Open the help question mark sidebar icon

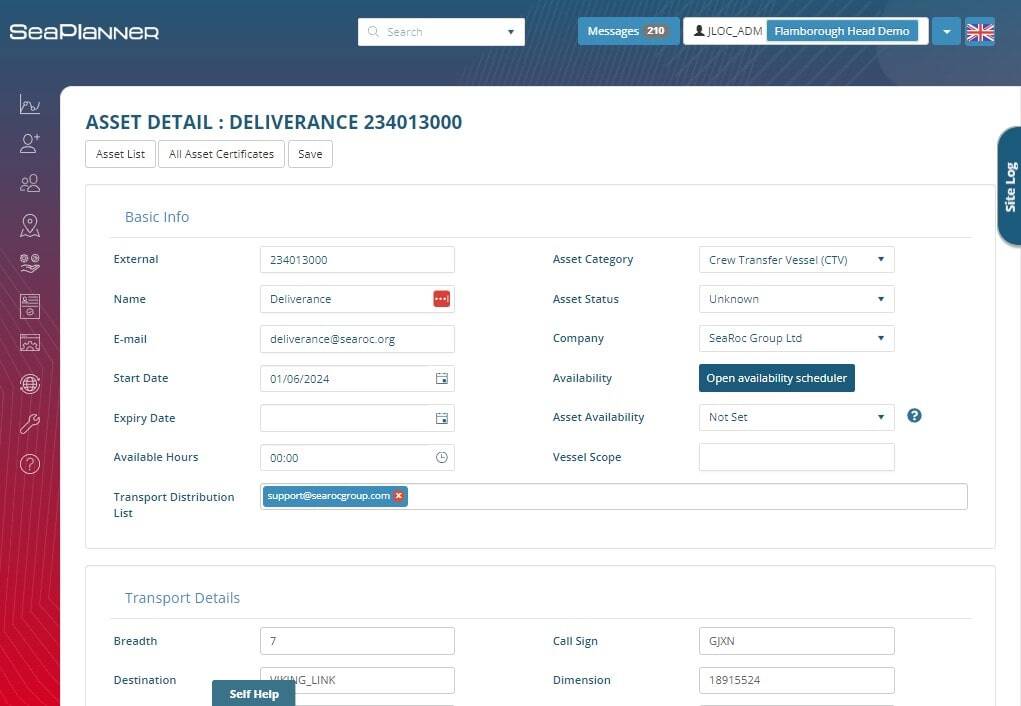[30, 464]
